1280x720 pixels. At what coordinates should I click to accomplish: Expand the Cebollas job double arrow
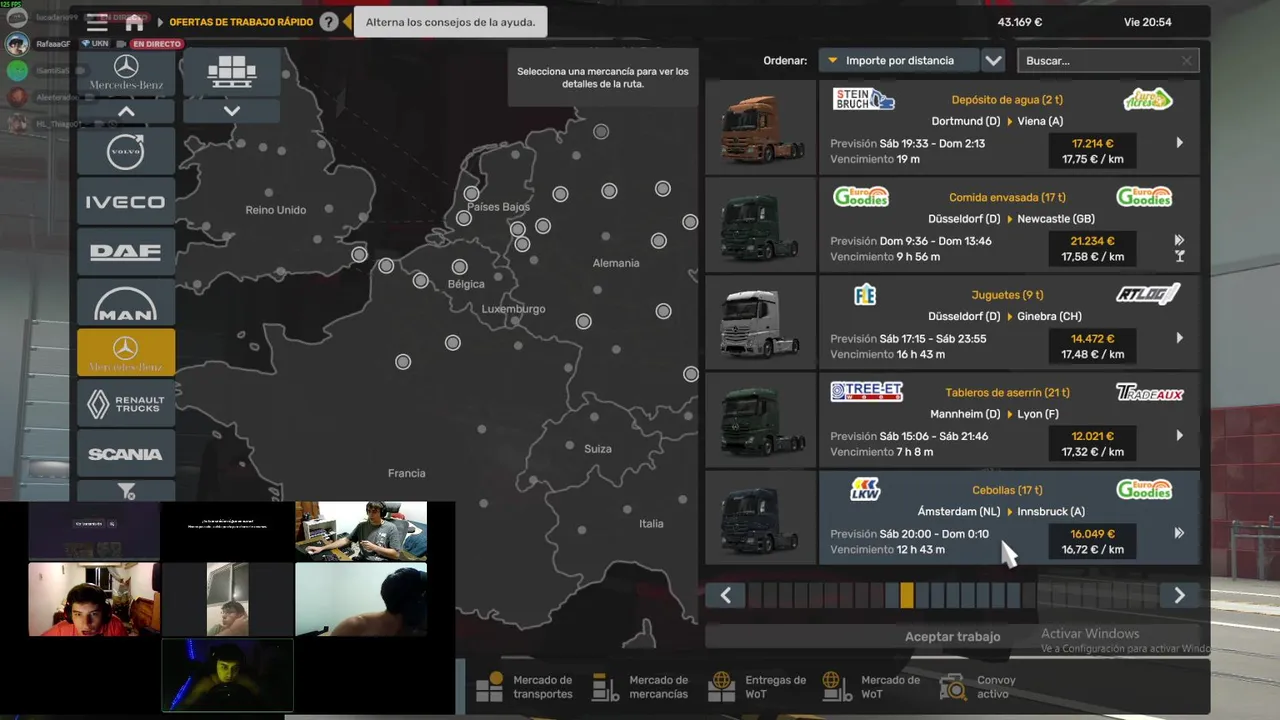coord(1180,533)
